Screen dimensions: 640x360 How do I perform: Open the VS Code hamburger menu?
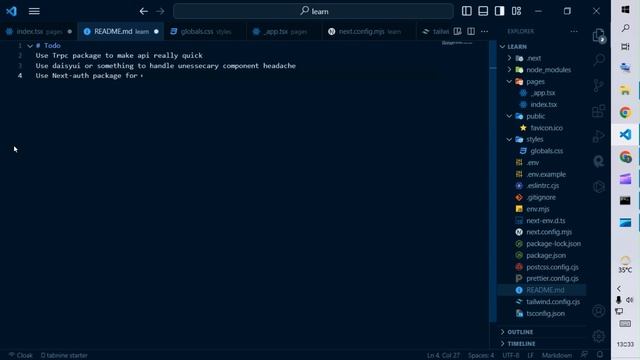(x=34, y=11)
